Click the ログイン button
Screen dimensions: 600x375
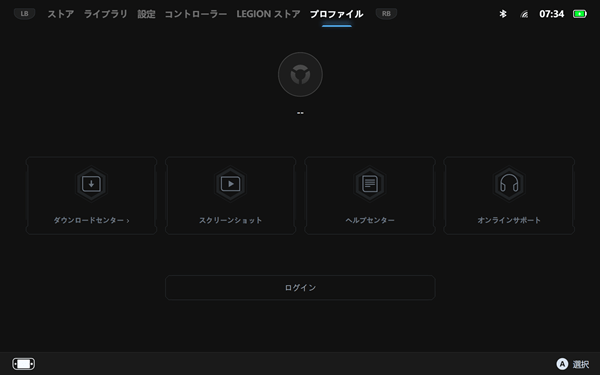point(300,287)
